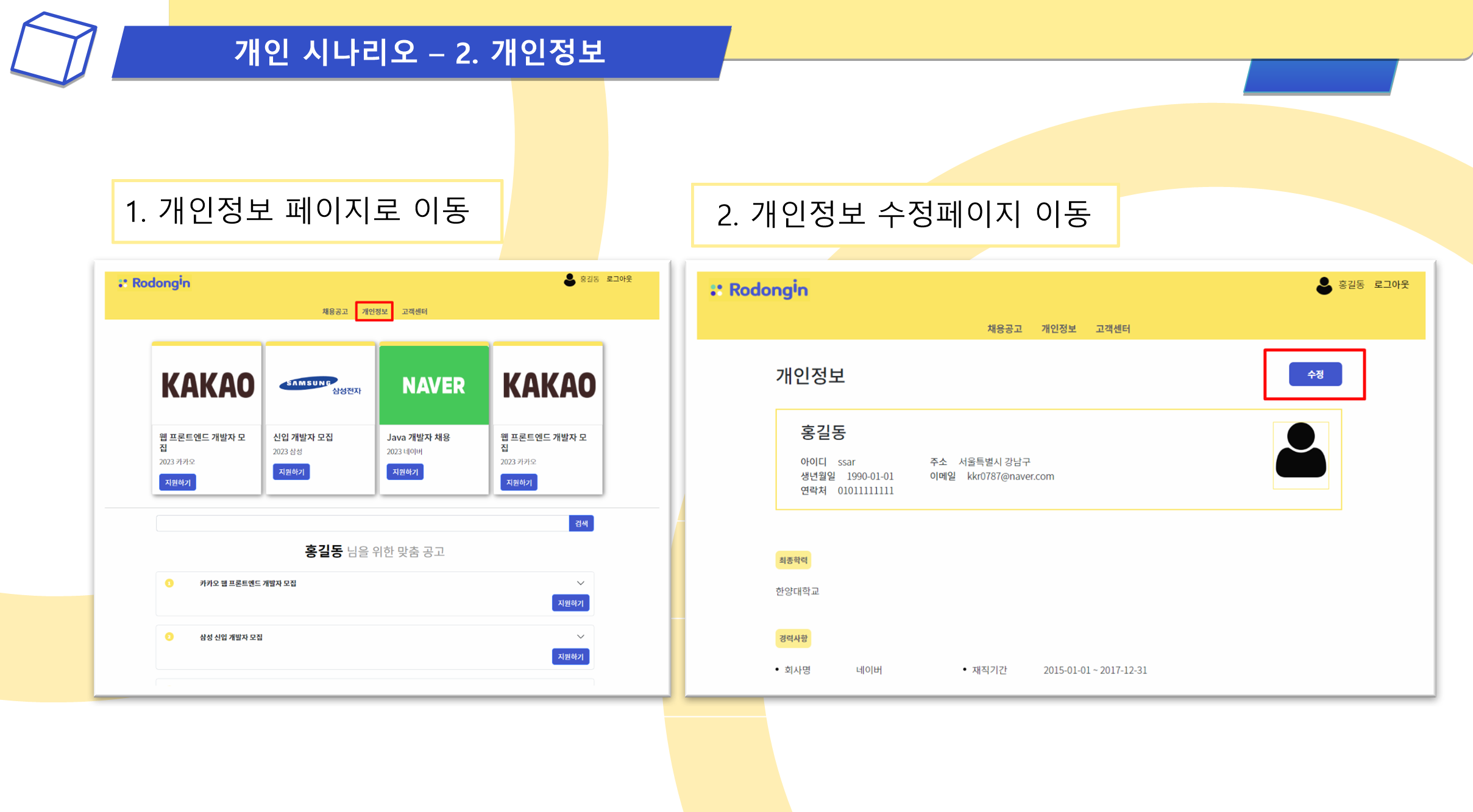
Task: Expand the 카카오 웹 프론트엔드 개발자 모집 listing
Action: [x=580, y=583]
